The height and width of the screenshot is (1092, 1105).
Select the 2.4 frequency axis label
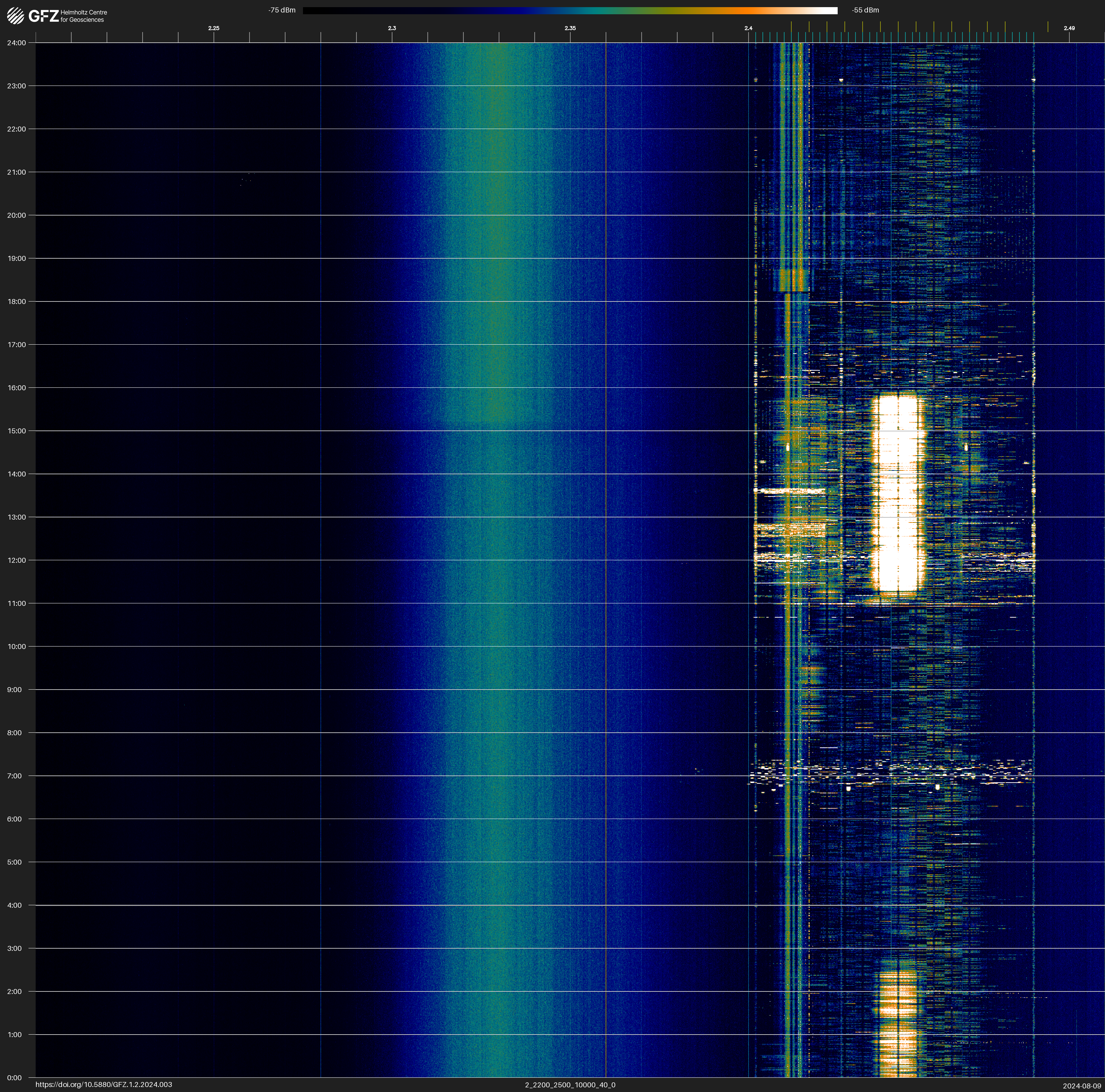tap(748, 28)
